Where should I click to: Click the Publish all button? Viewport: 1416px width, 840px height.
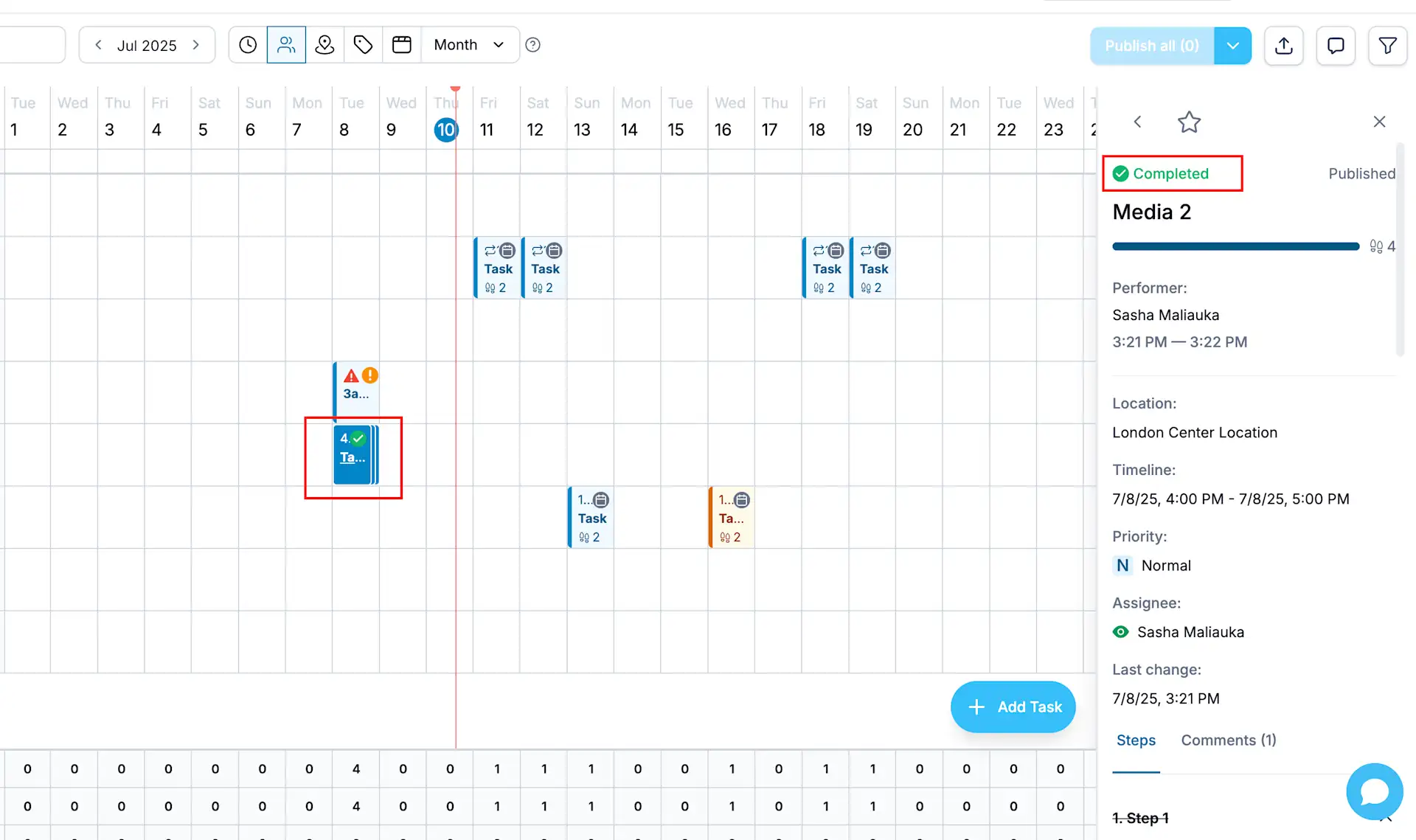coord(1151,45)
